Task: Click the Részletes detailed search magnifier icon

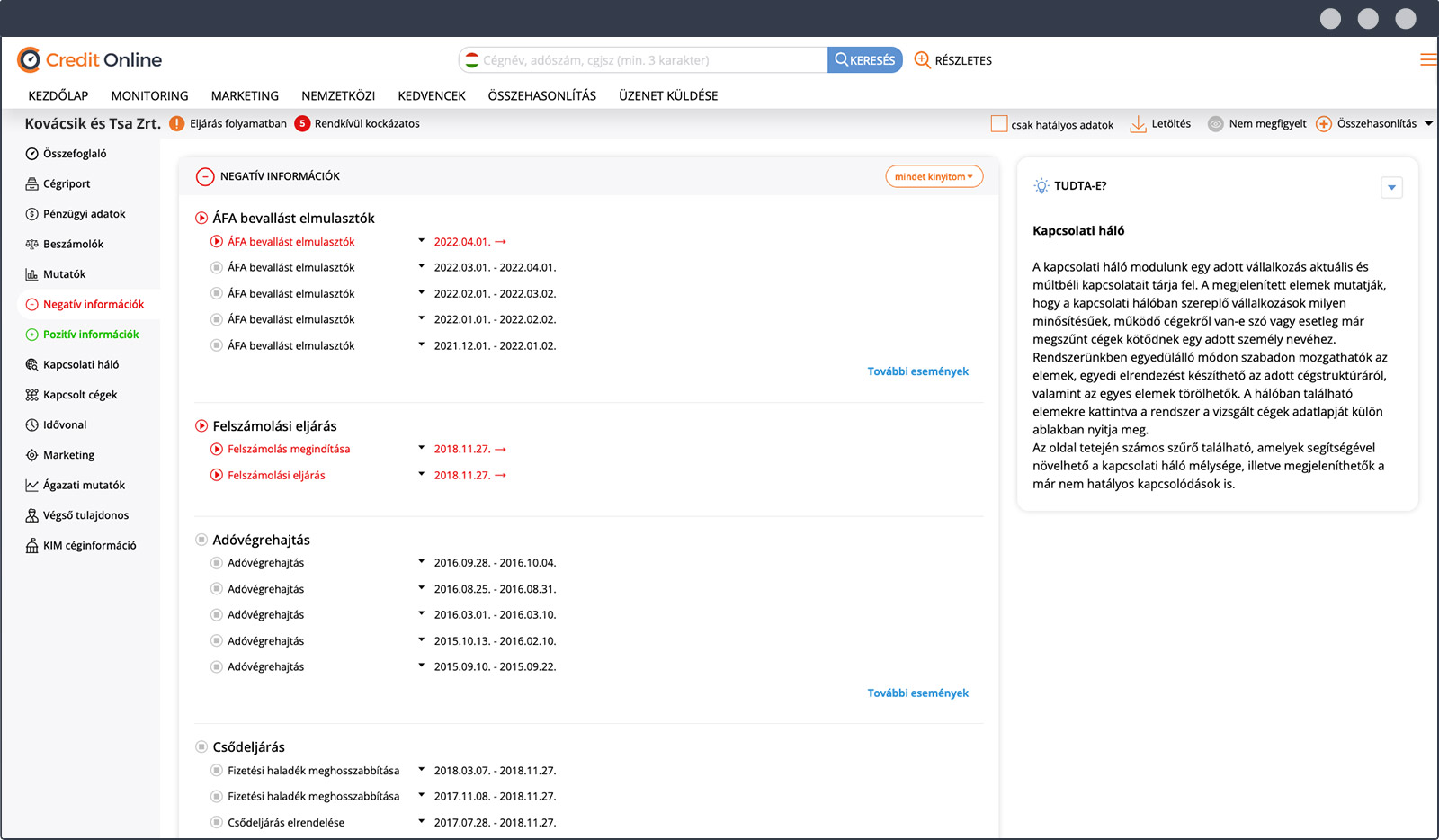Action: (922, 60)
